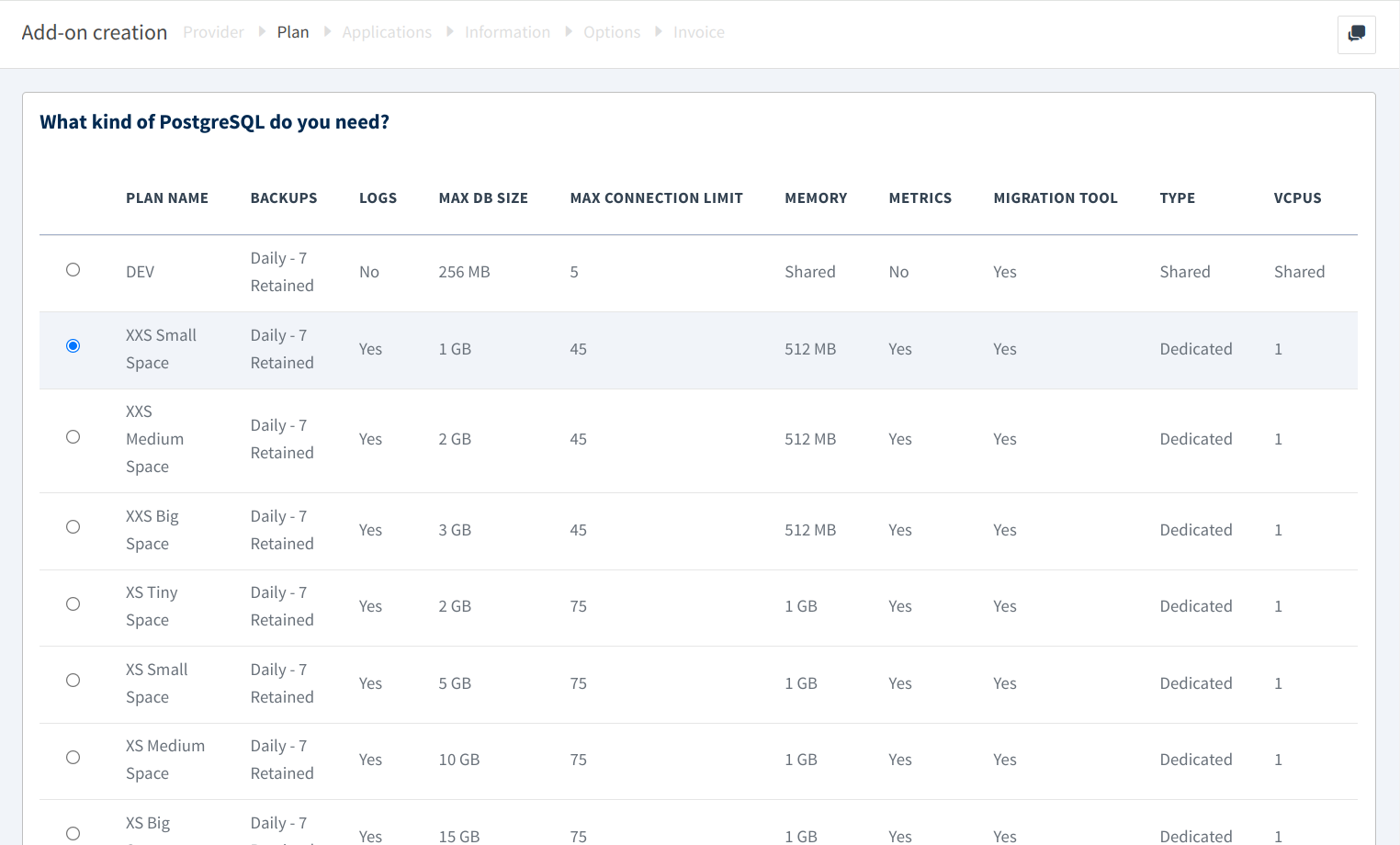The width and height of the screenshot is (1400, 845).
Task: Click the VCPUS column header
Action: [1297, 198]
